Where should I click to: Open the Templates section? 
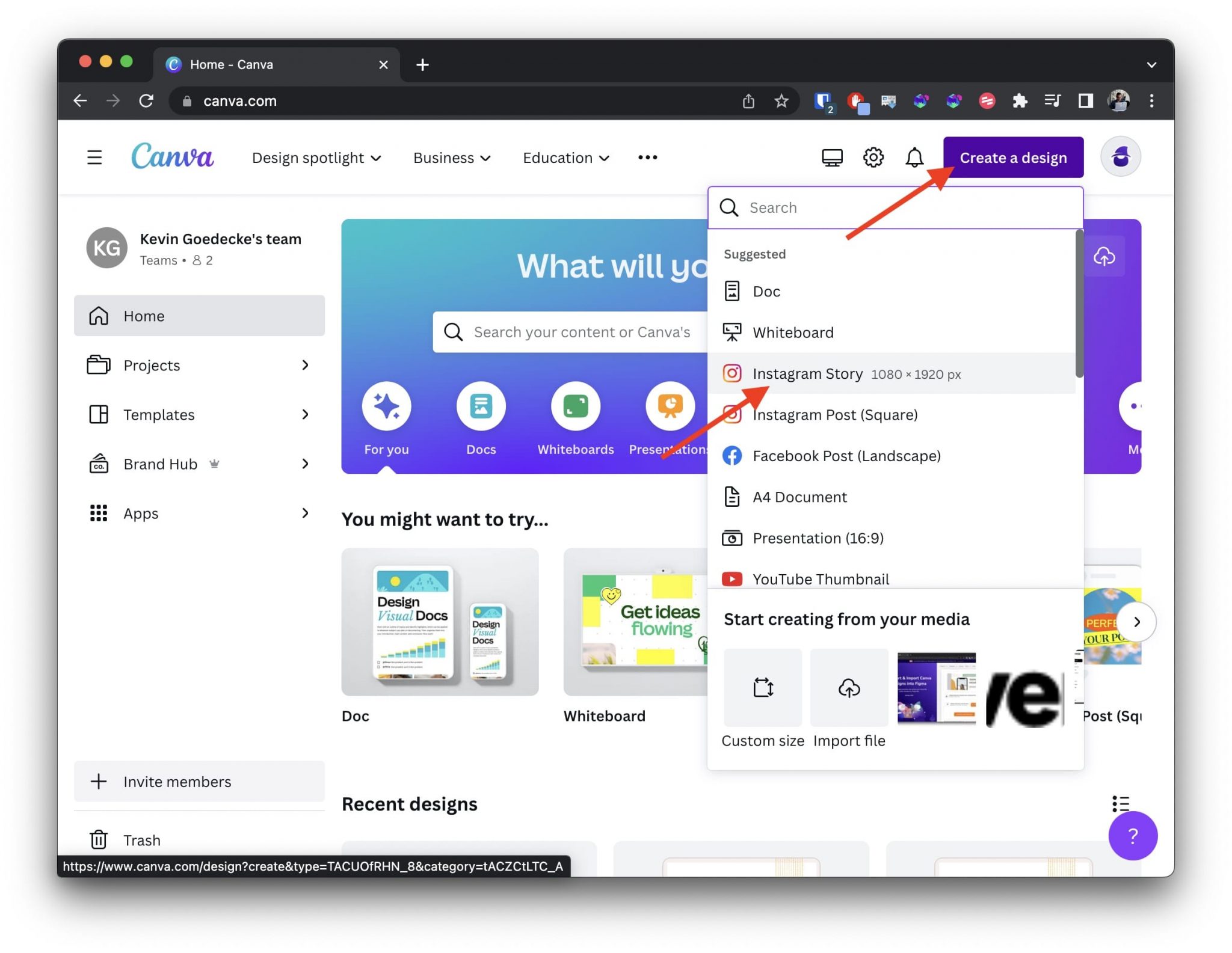pos(158,414)
